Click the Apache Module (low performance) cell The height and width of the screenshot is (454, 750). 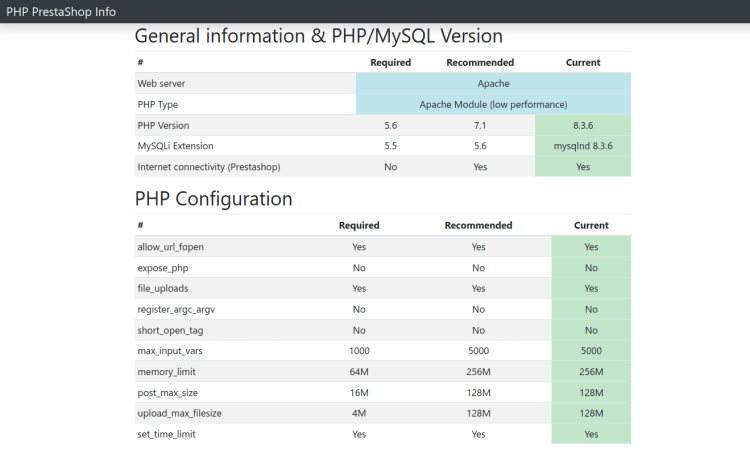point(493,104)
